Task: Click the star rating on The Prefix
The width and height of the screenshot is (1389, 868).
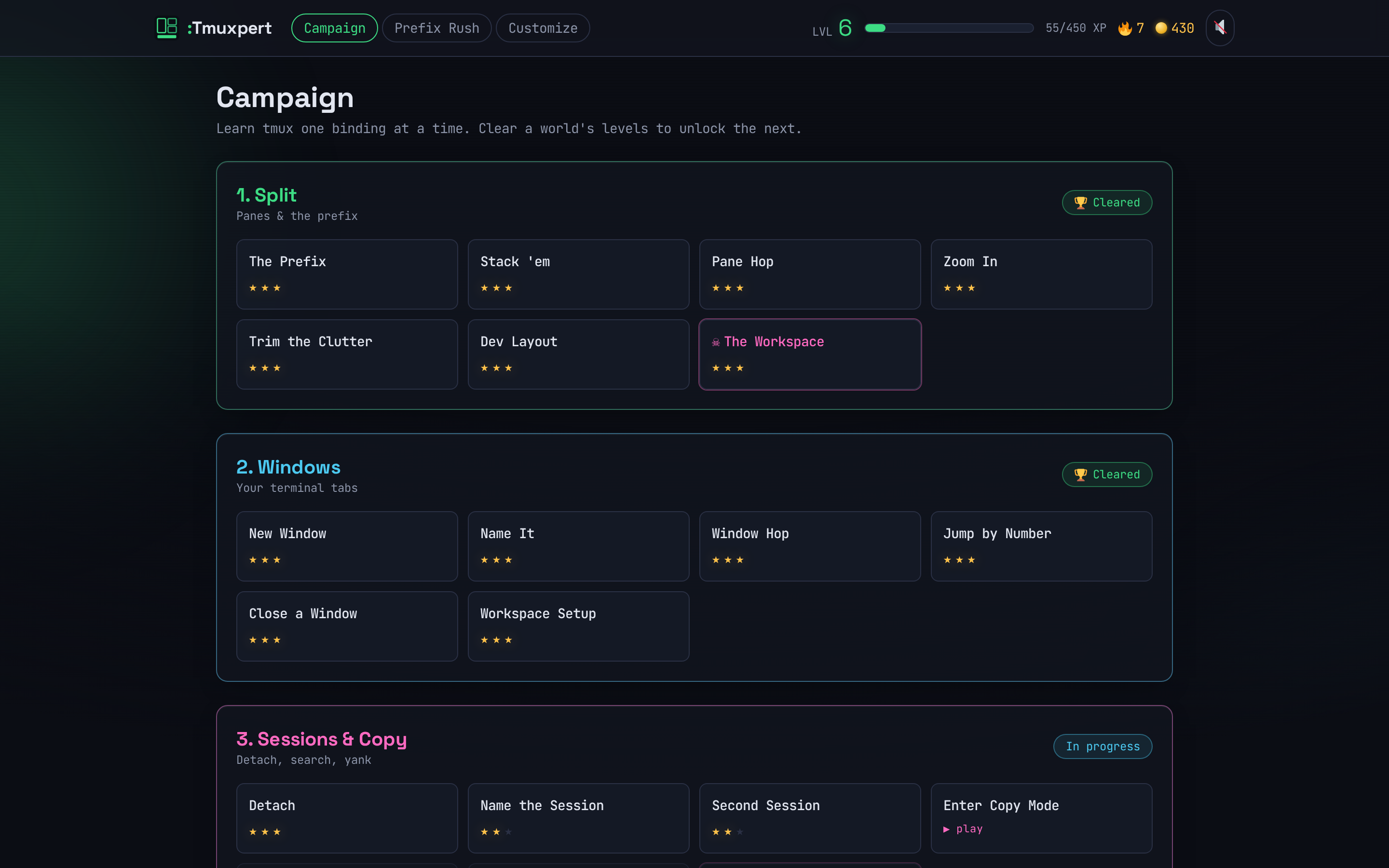Action: 265,287
